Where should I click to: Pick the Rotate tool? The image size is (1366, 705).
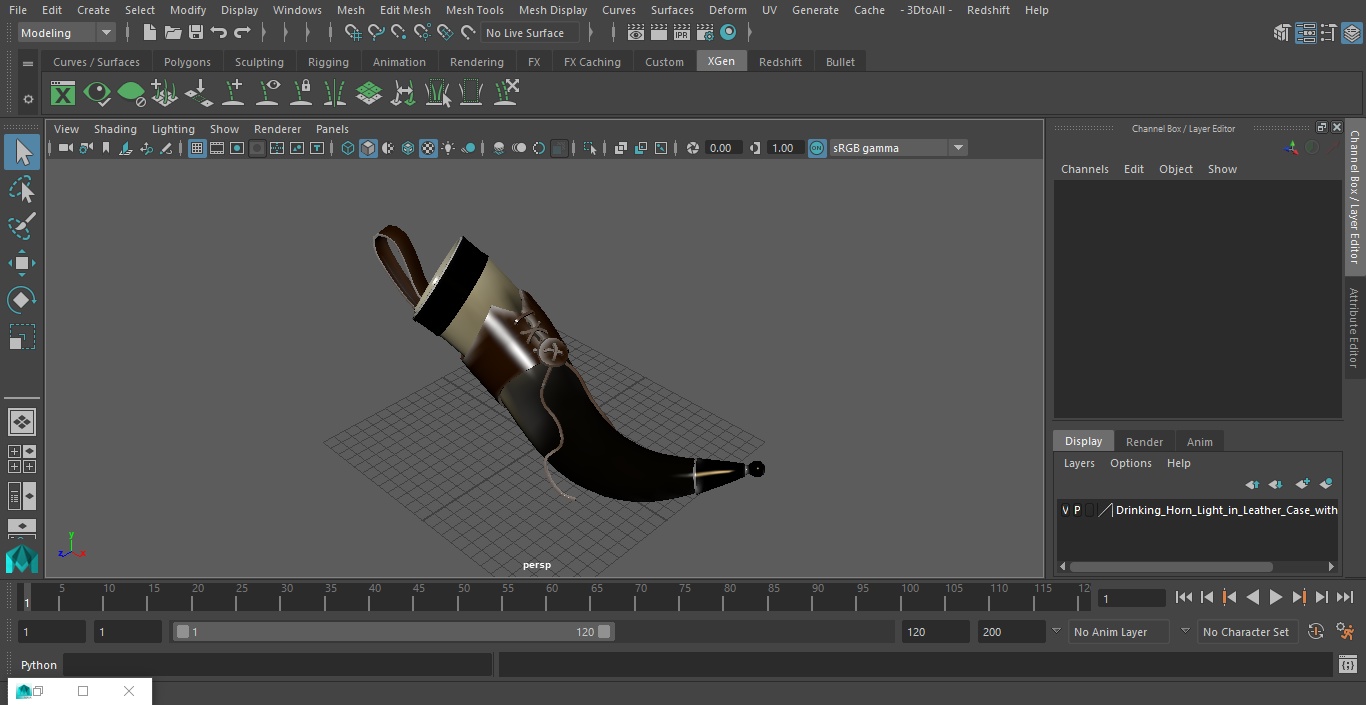tap(22, 300)
